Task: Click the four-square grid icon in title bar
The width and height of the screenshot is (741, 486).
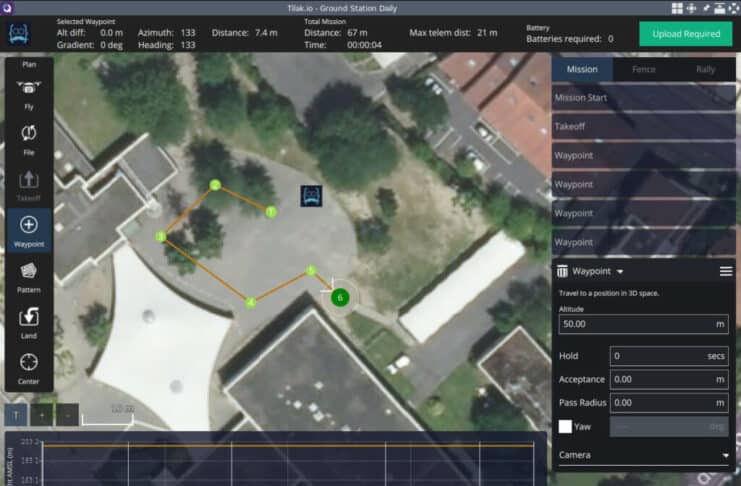Action: point(677,8)
